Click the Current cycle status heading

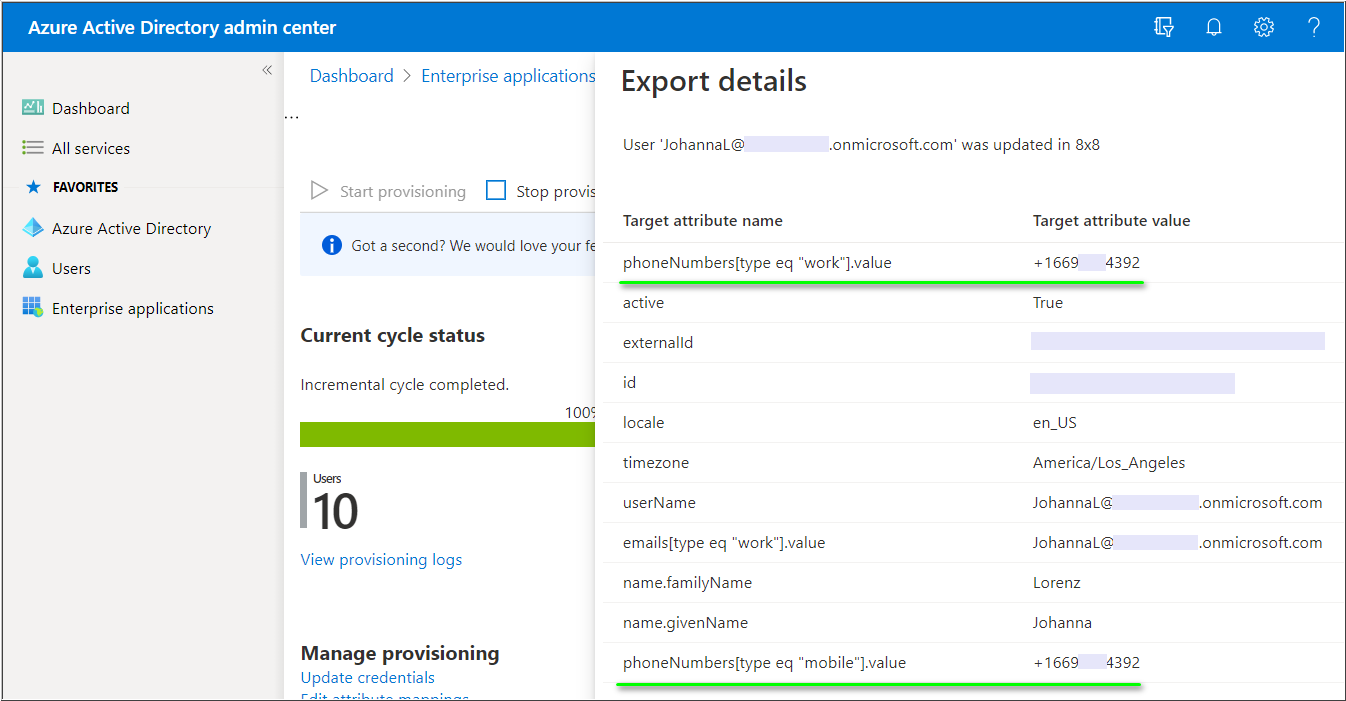coord(393,336)
